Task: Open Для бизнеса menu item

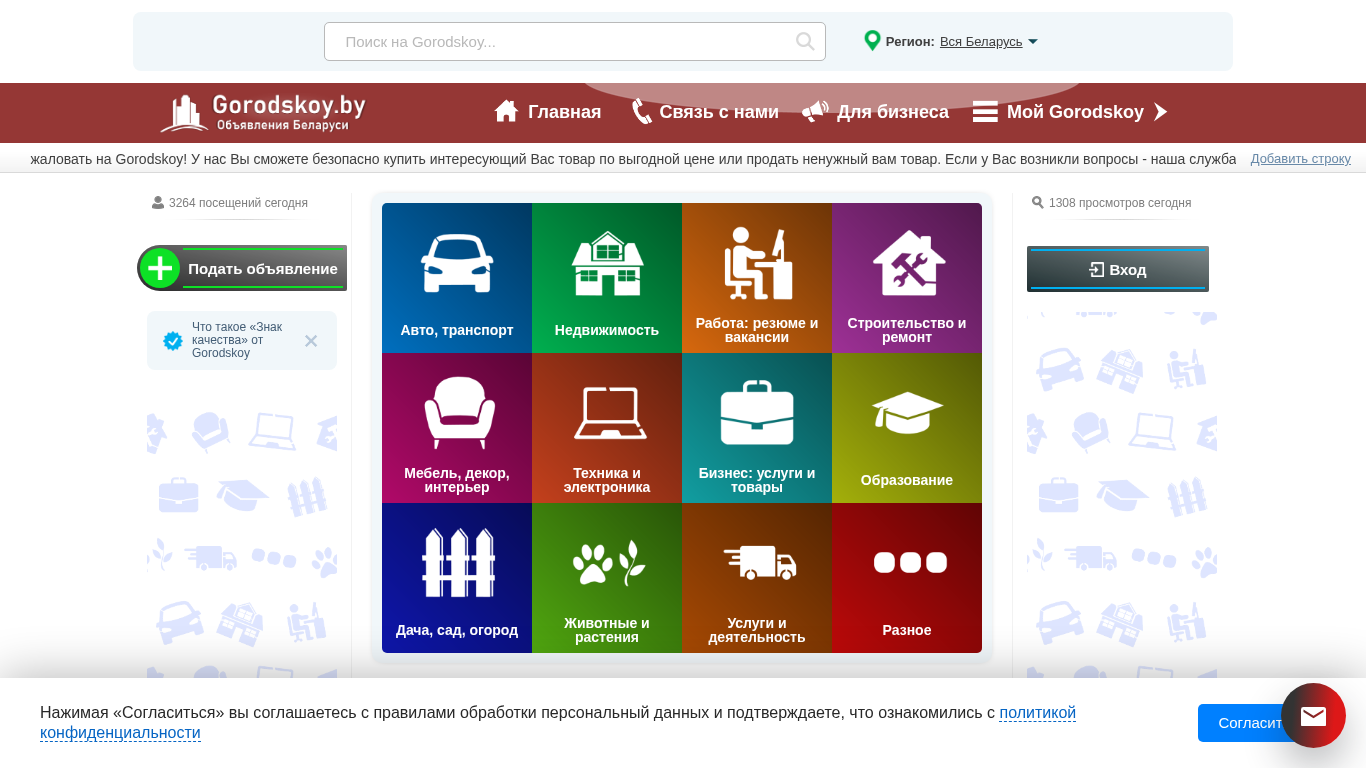Action: click(893, 112)
